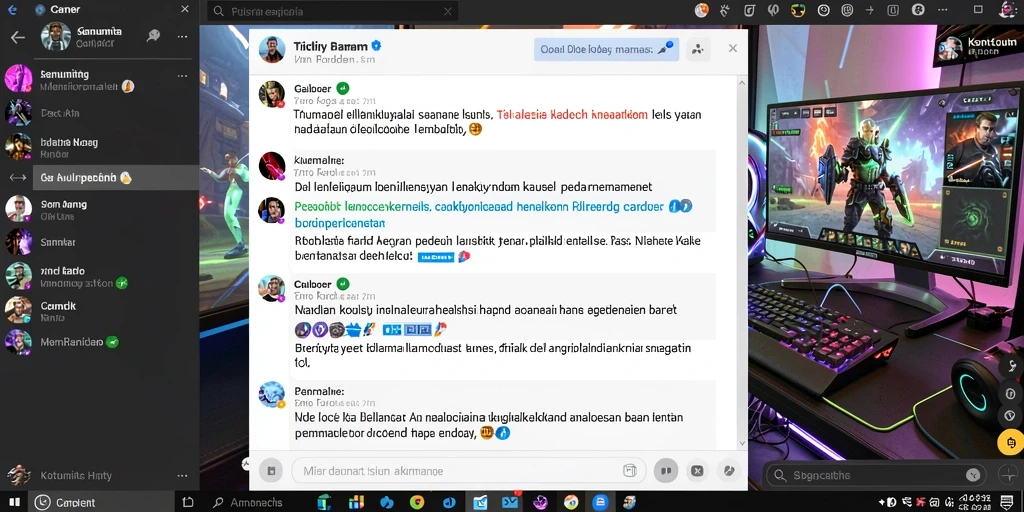Click the blue tag after deehlelcu
Image resolution: width=1024 pixels, height=512 pixels.
click(435, 257)
